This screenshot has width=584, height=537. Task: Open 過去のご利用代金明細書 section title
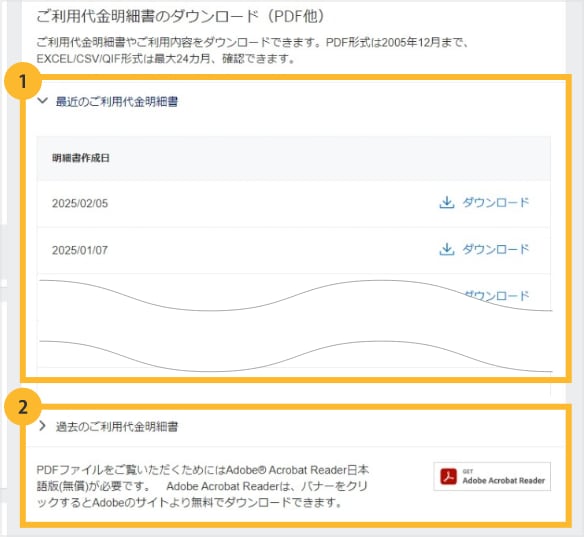[117, 427]
